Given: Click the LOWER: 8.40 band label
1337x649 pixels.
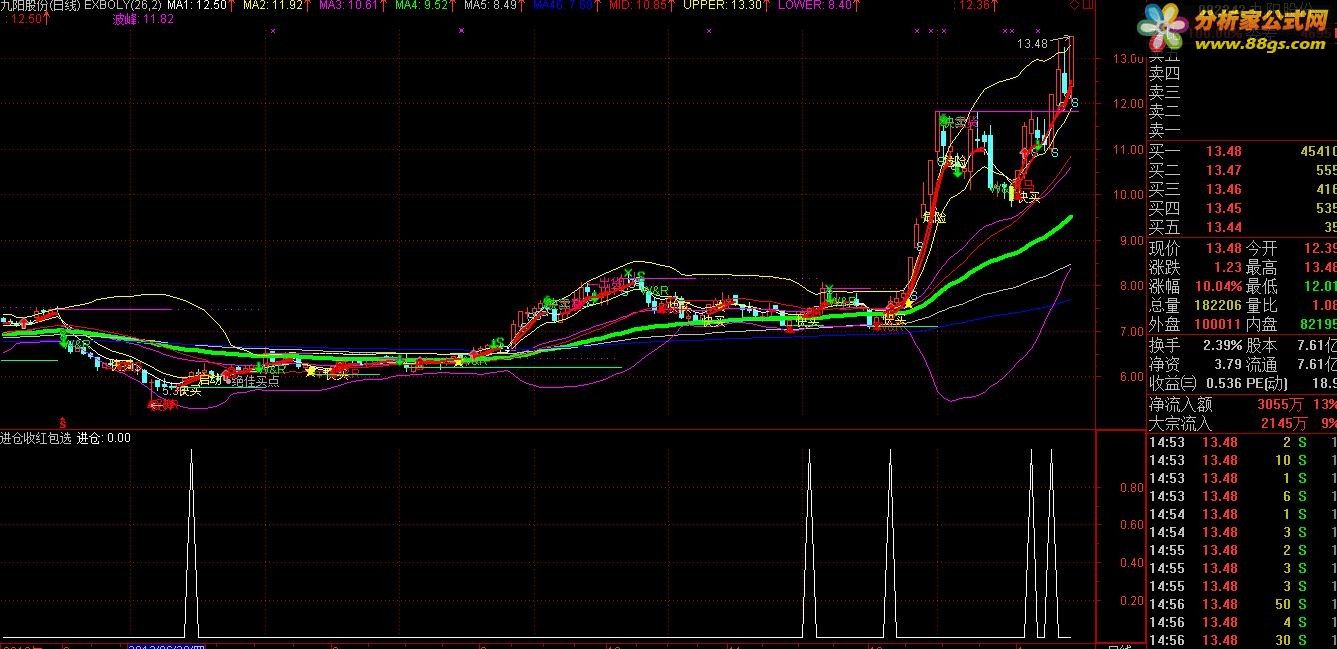Looking at the screenshot, I should tap(813, 6).
